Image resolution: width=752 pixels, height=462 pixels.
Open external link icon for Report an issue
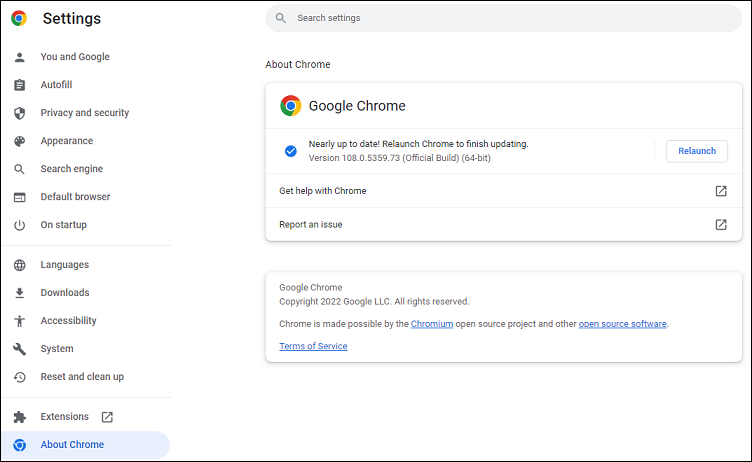(721, 225)
